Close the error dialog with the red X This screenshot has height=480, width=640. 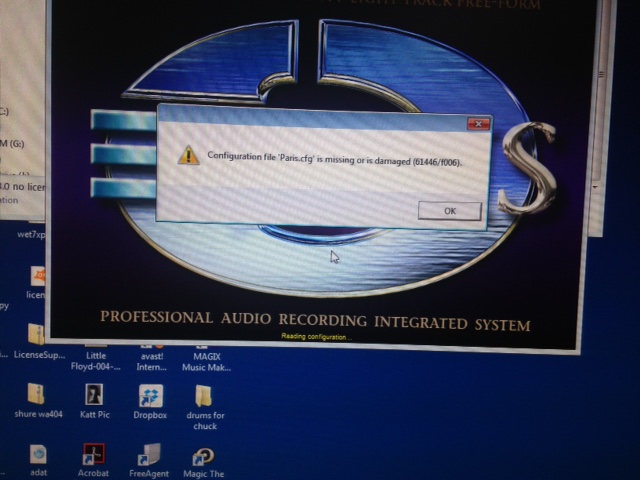tap(479, 123)
